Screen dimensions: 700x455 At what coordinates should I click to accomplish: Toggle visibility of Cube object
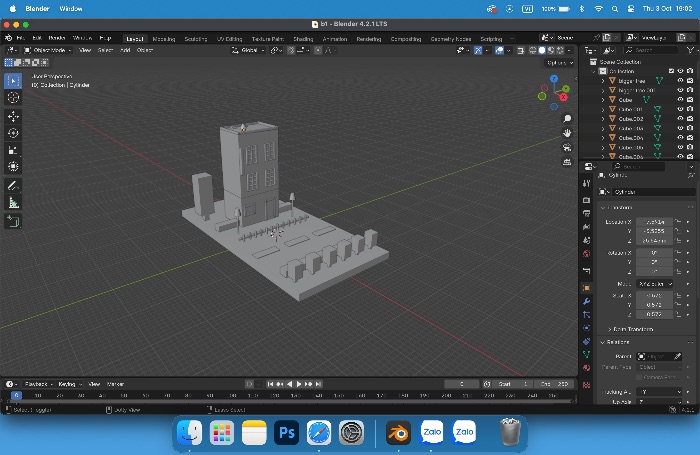point(680,100)
